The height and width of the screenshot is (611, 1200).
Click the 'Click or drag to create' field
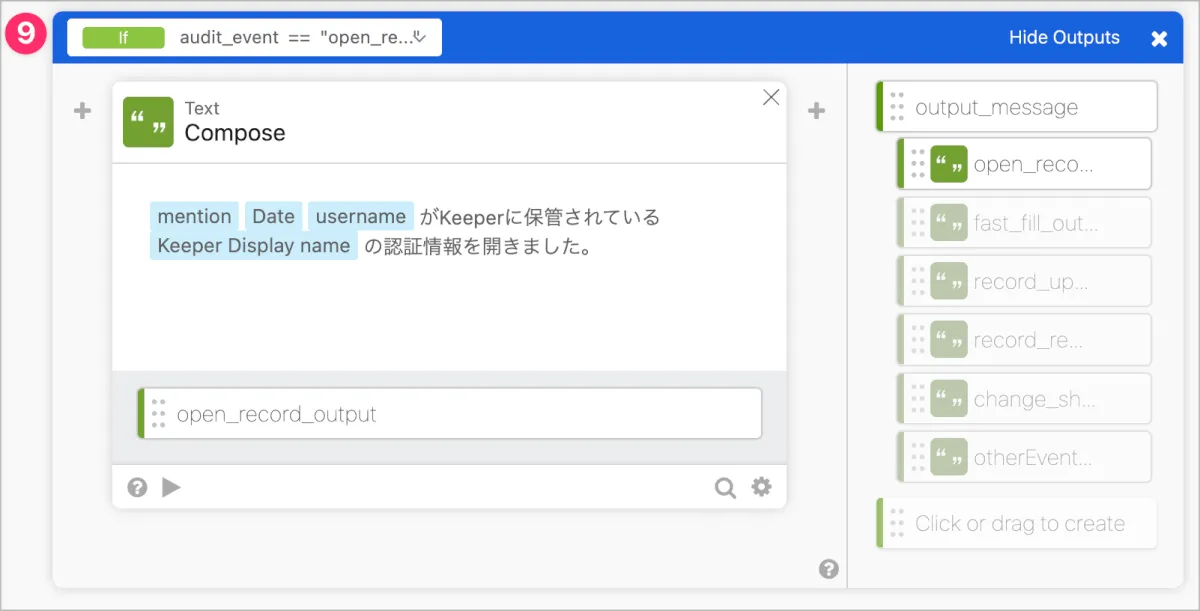(1020, 524)
